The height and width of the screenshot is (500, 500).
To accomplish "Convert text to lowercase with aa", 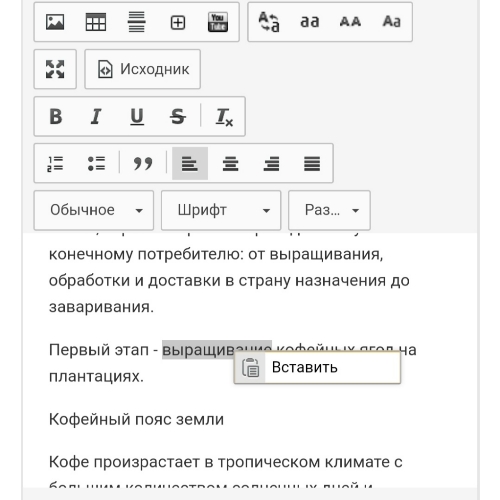I will click(x=310, y=22).
